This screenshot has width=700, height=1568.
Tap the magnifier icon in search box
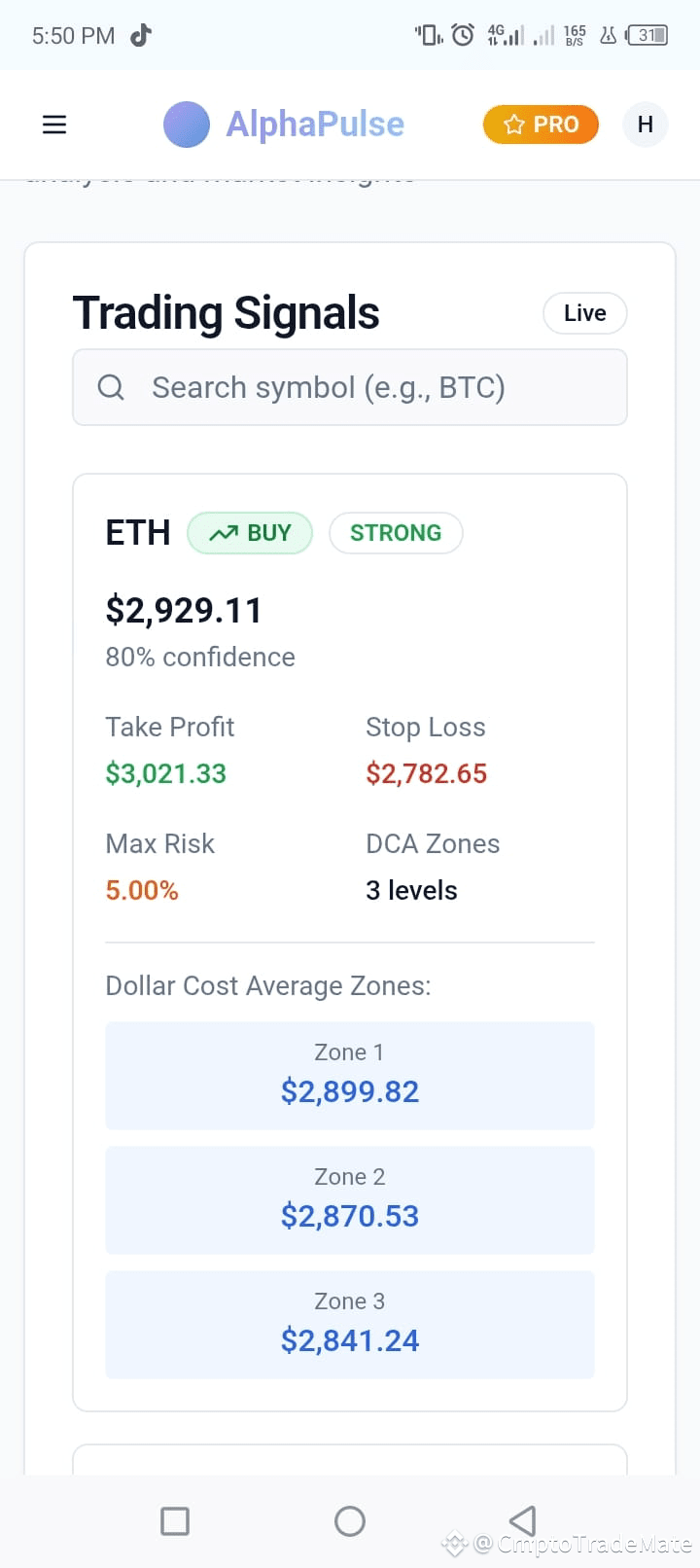tap(111, 387)
